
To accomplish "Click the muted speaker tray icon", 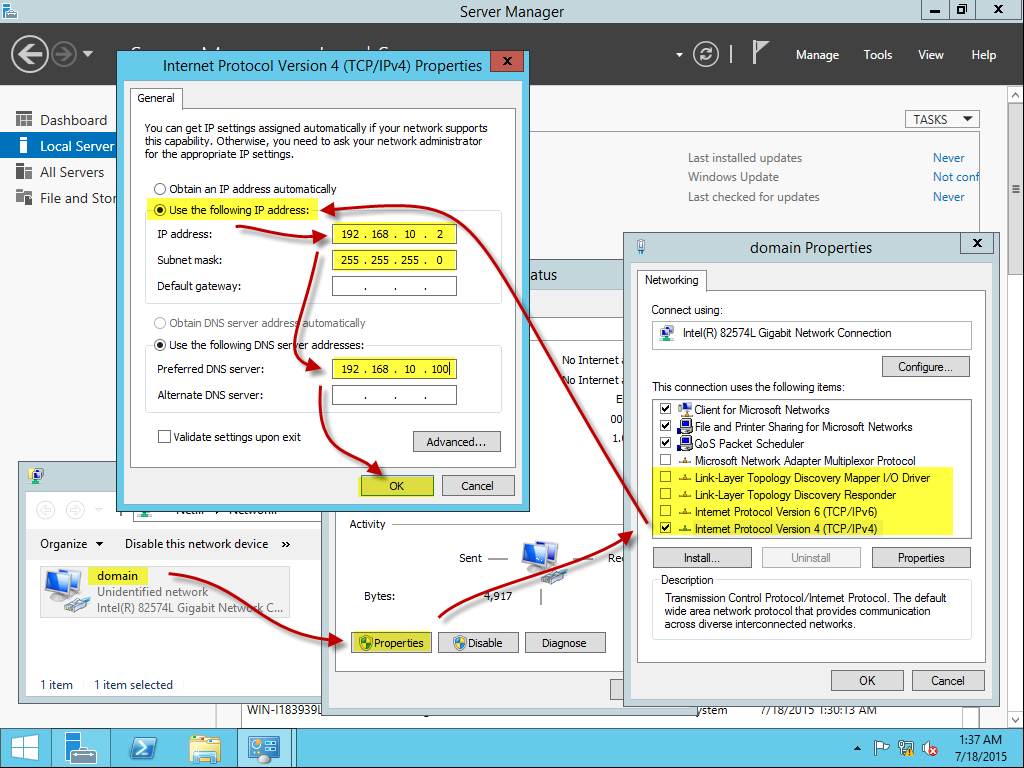I will pos(930,748).
